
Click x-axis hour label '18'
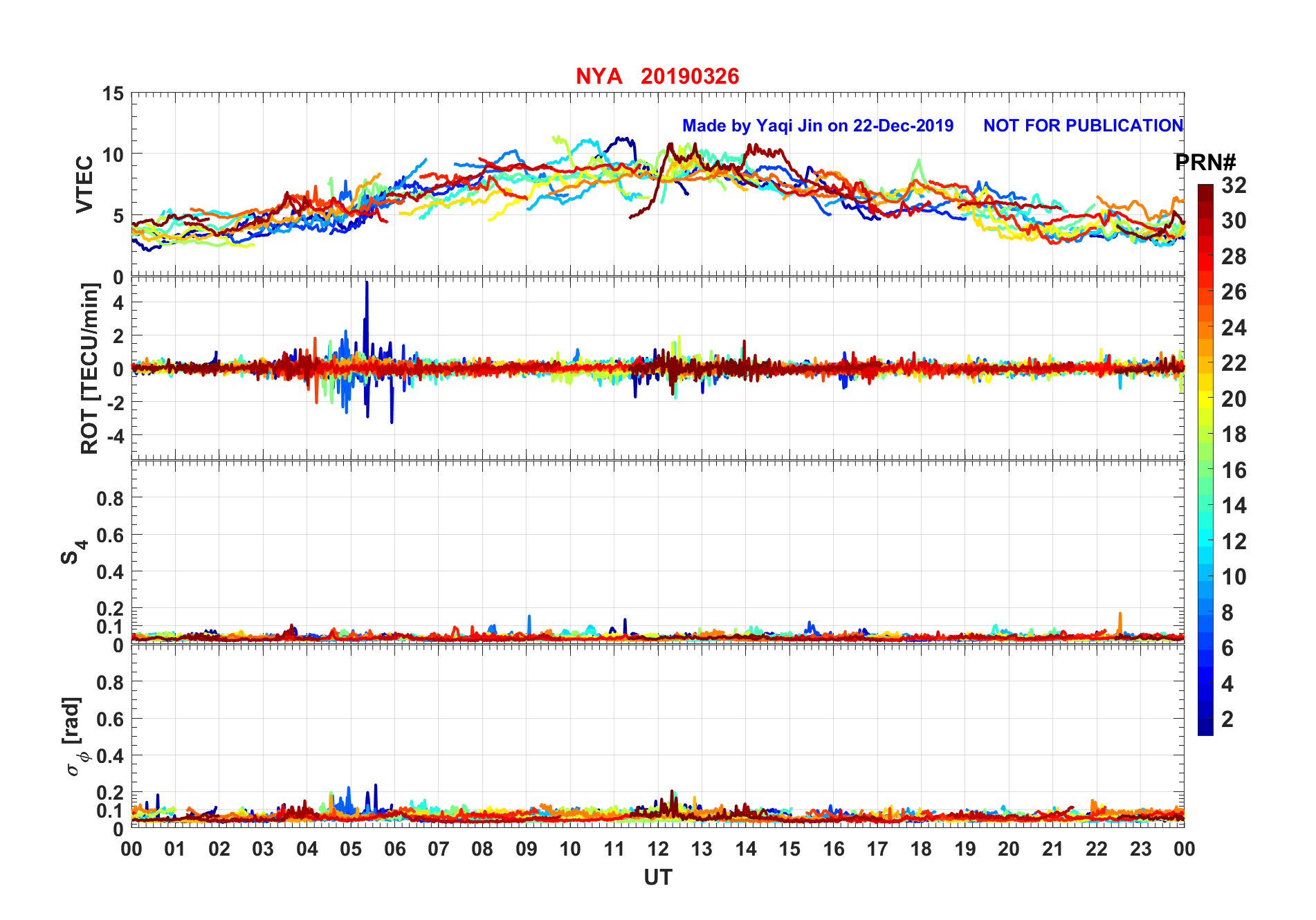point(921,849)
